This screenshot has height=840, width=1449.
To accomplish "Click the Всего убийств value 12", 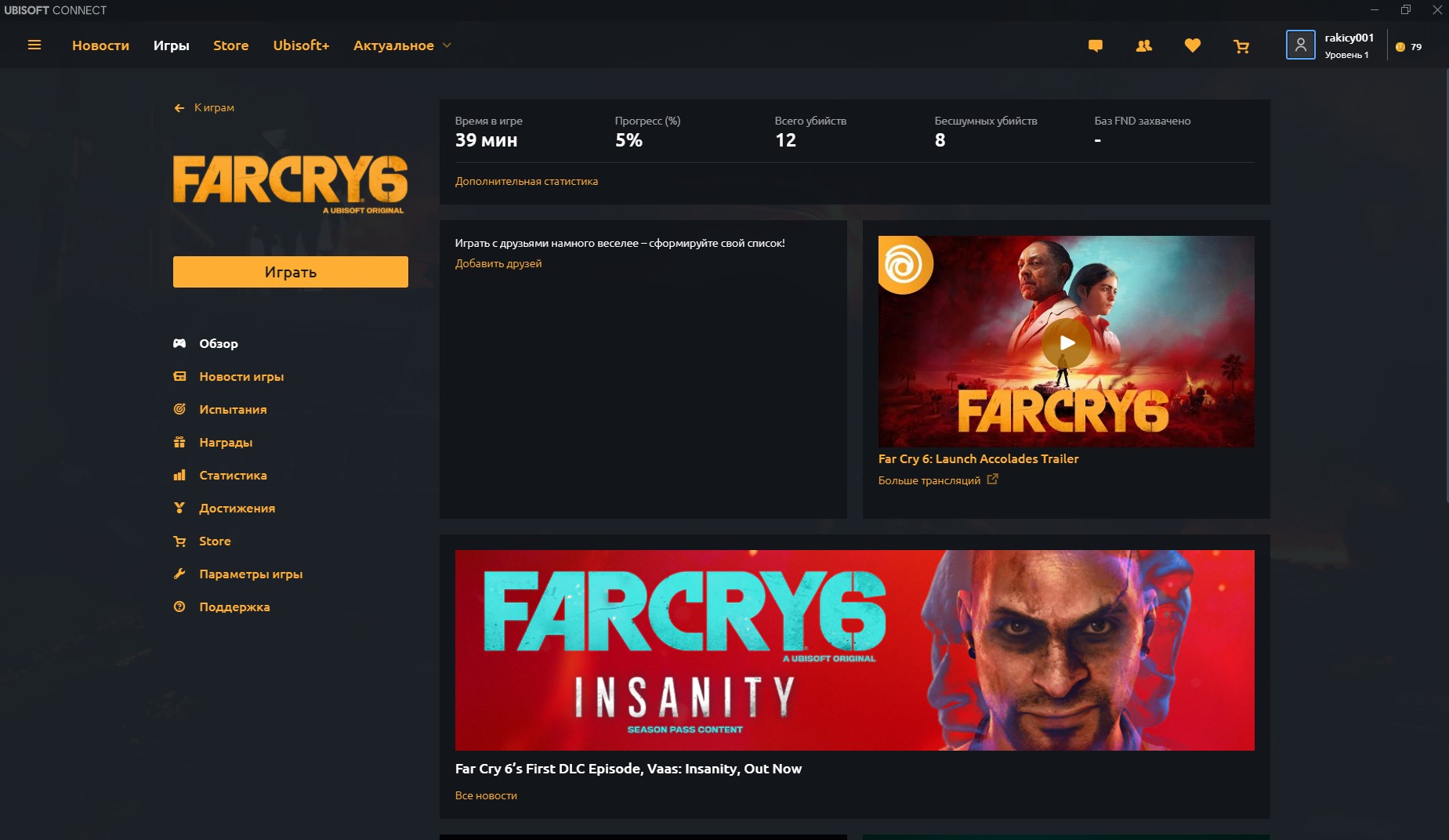I will pyautogui.click(x=785, y=140).
